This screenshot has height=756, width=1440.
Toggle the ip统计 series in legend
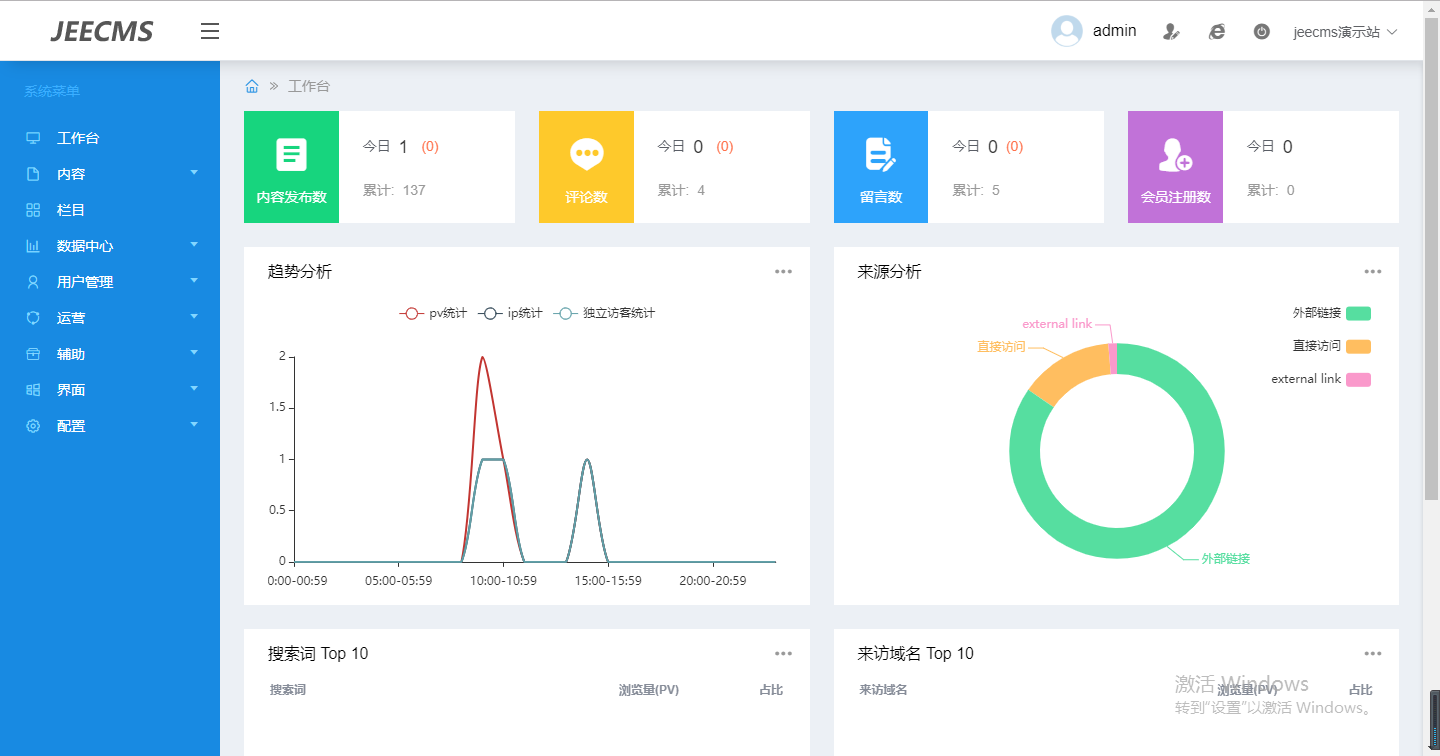pos(510,313)
